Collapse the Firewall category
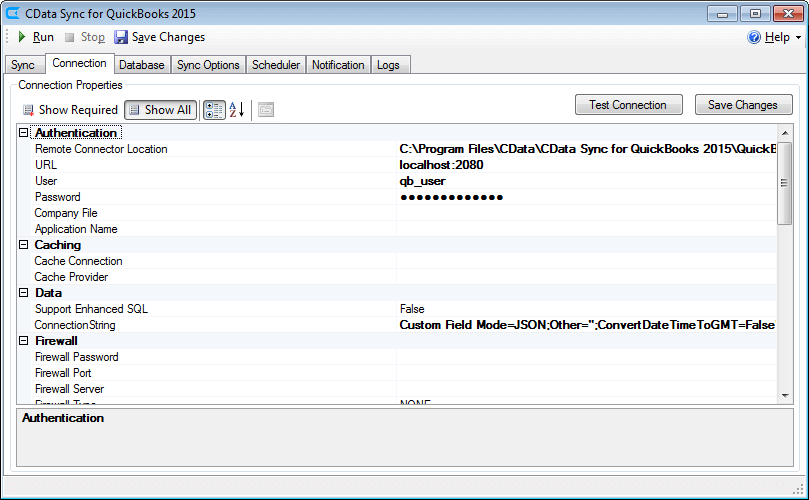Viewport: 809px width, 500px height. click(x=24, y=341)
